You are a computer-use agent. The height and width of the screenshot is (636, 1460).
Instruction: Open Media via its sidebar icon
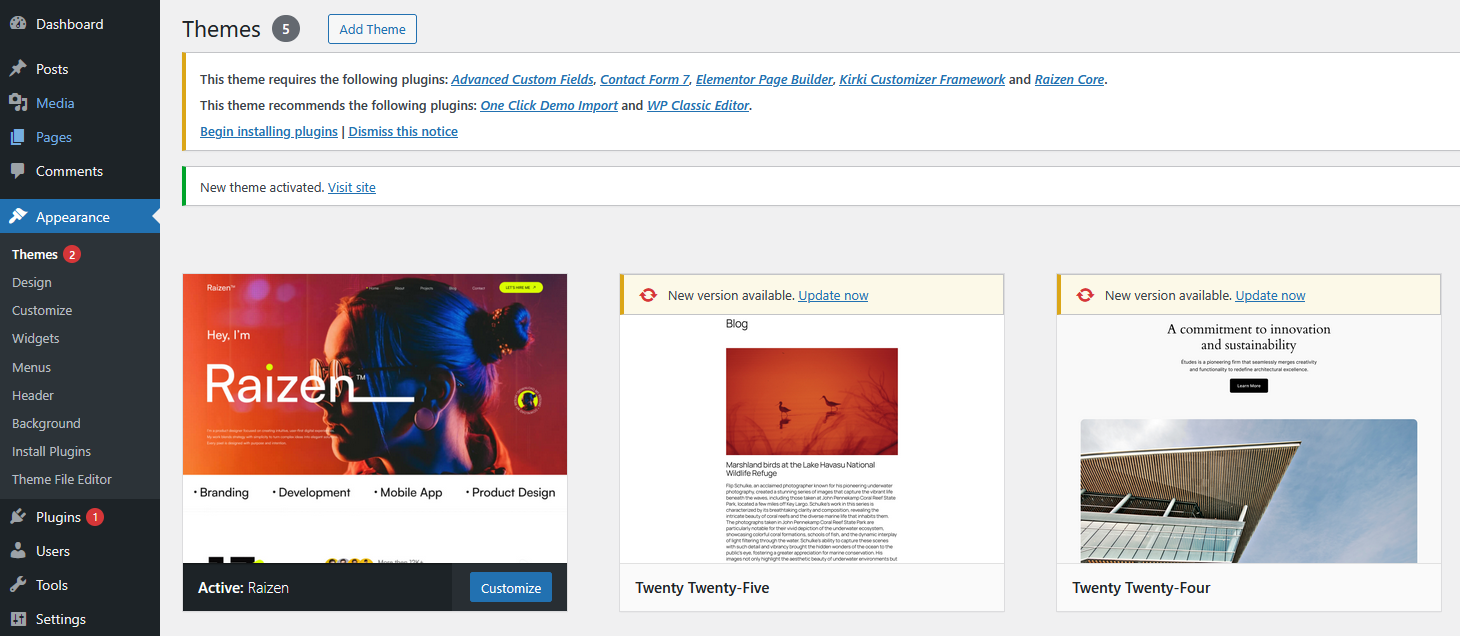point(18,103)
